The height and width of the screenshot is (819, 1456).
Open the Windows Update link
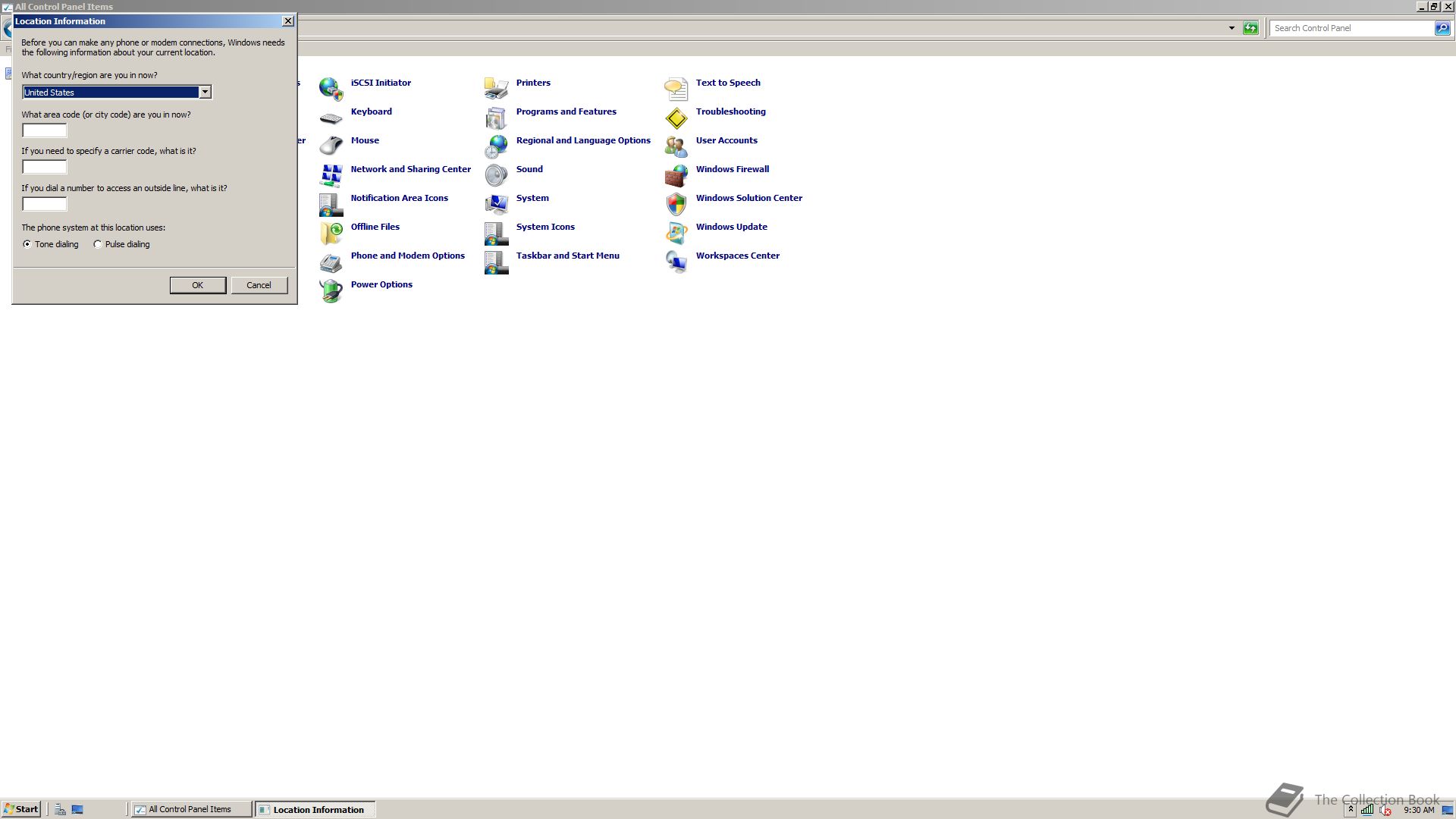pyautogui.click(x=732, y=227)
